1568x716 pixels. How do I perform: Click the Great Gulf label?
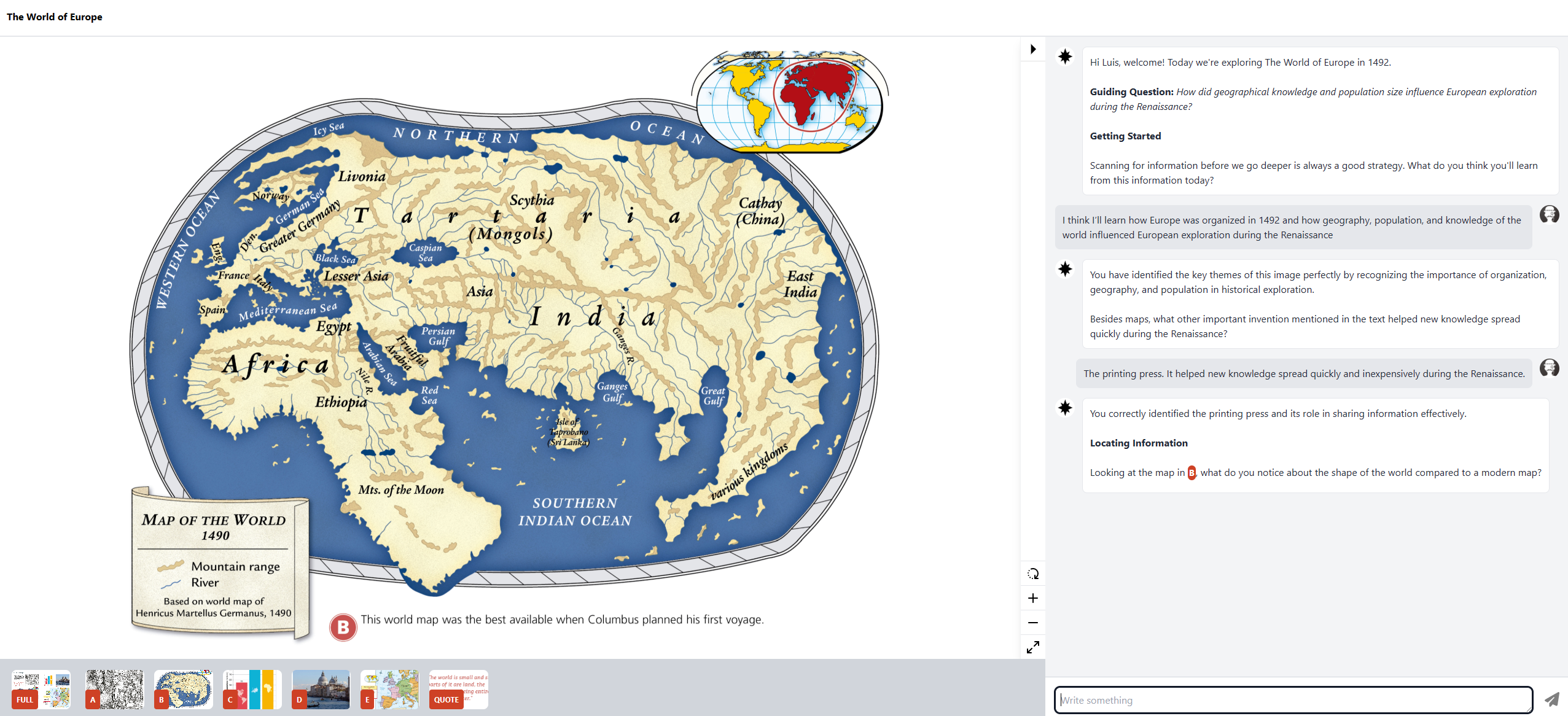pos(713,396)
